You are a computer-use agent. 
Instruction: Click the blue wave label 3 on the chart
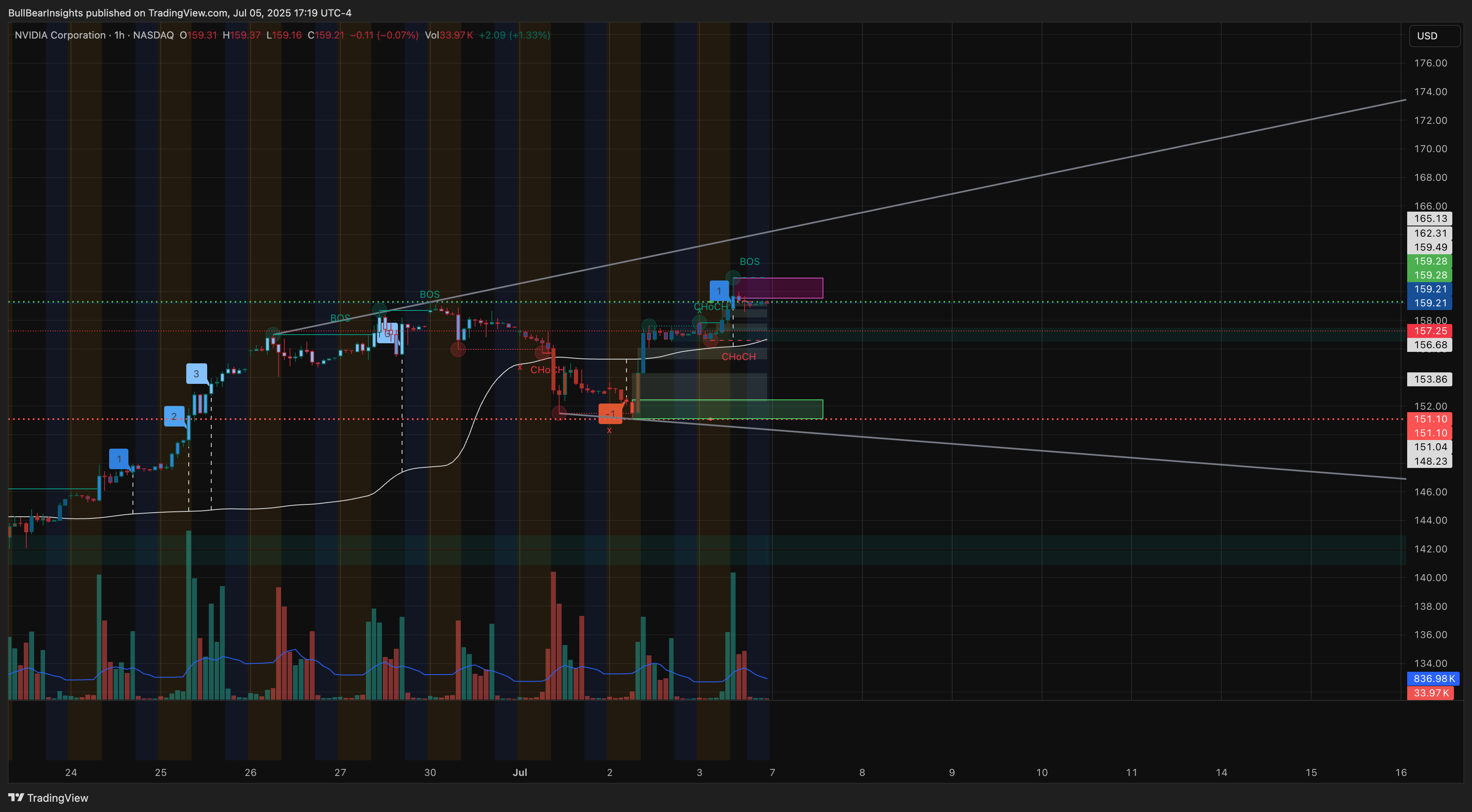(x=197, y=374)
